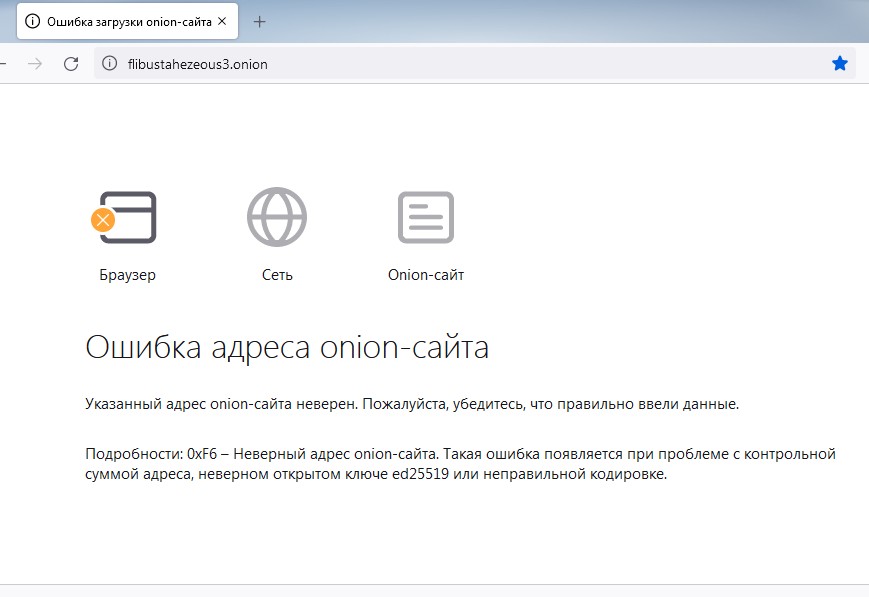Click the 'Браузер' label

[x=128, y=275]
